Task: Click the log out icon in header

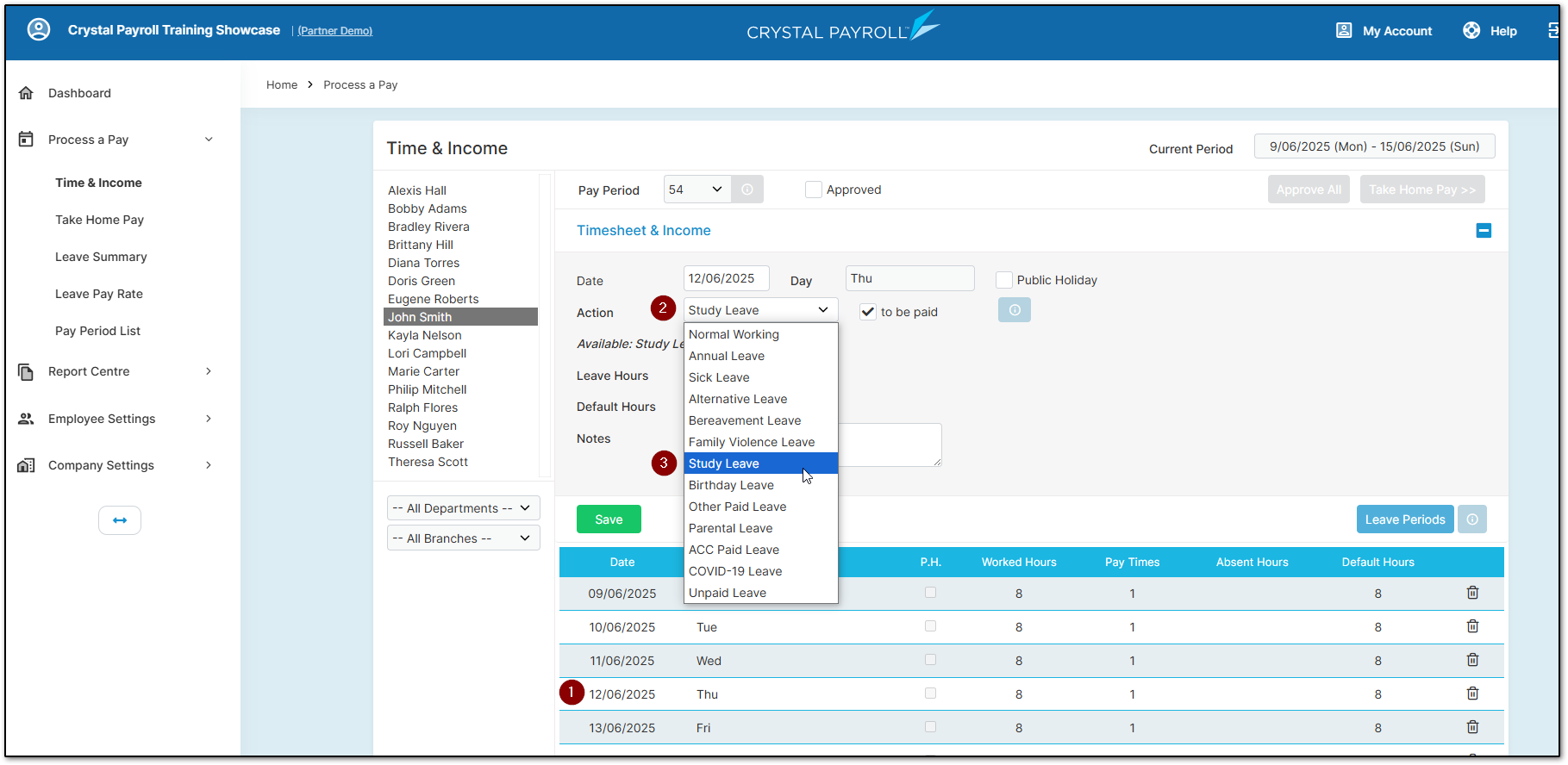Action: pos(1552,30)
